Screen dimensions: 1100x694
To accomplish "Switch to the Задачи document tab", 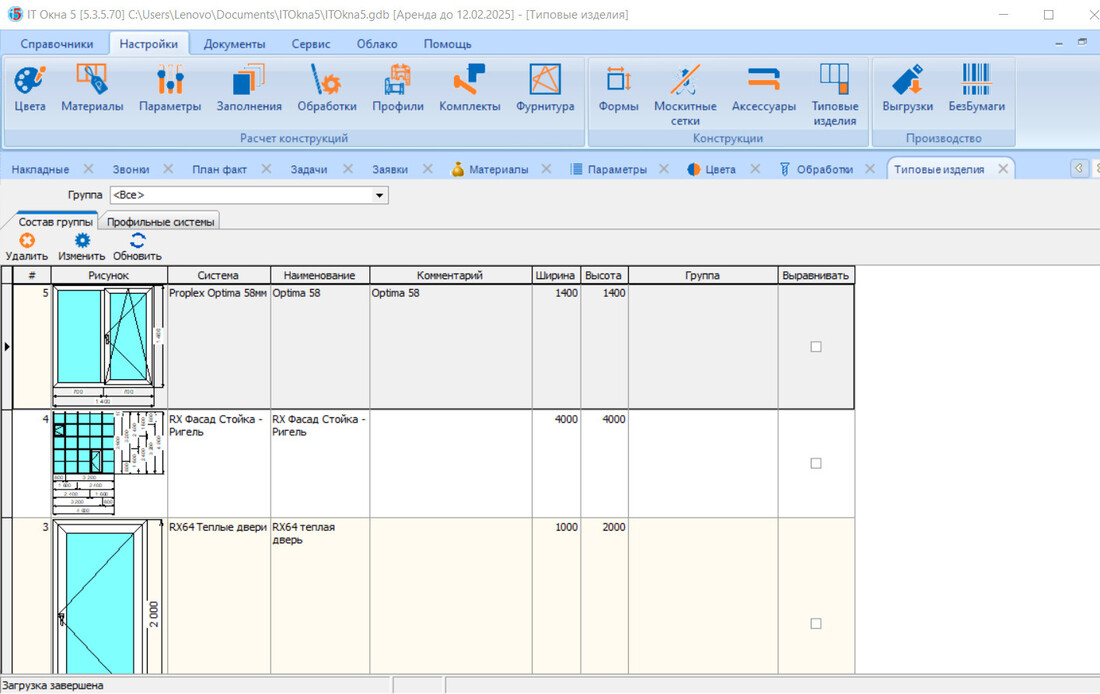I will click(309, 169).
